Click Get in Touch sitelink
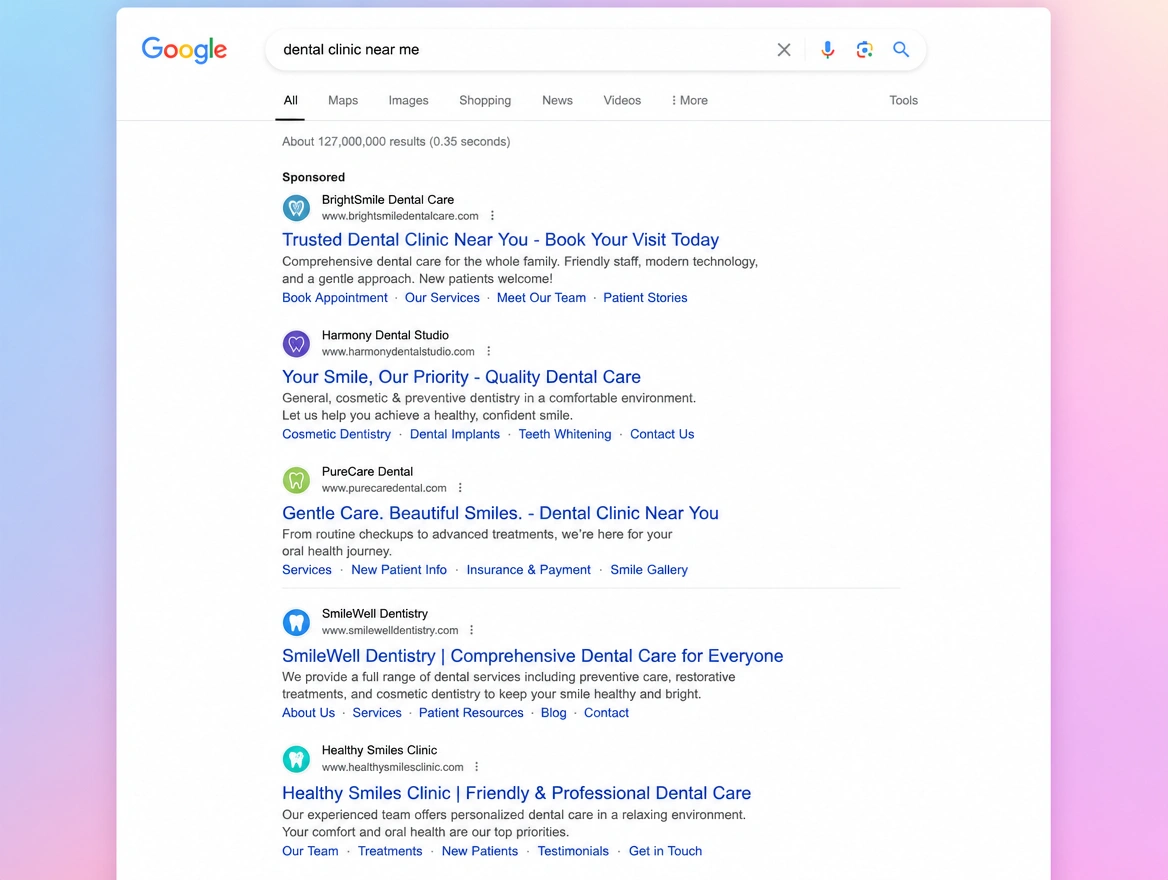1168x880 pixels. (x=665, y=851)
